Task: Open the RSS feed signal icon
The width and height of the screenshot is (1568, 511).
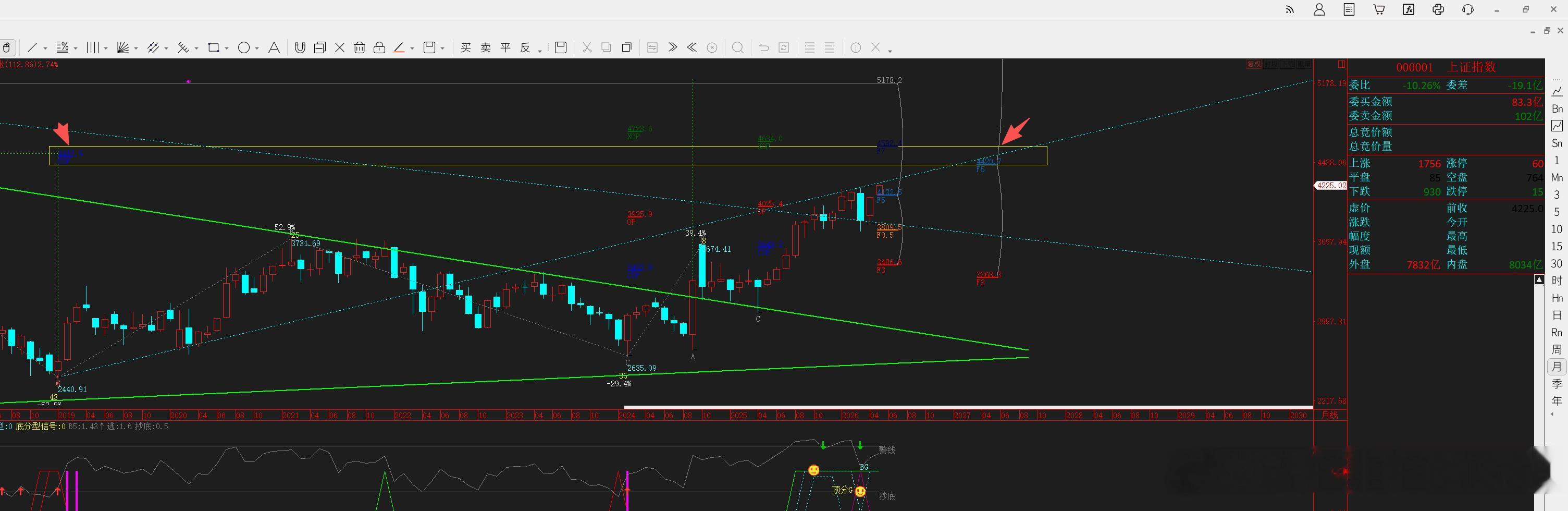Action: (x=1289, y=9)
